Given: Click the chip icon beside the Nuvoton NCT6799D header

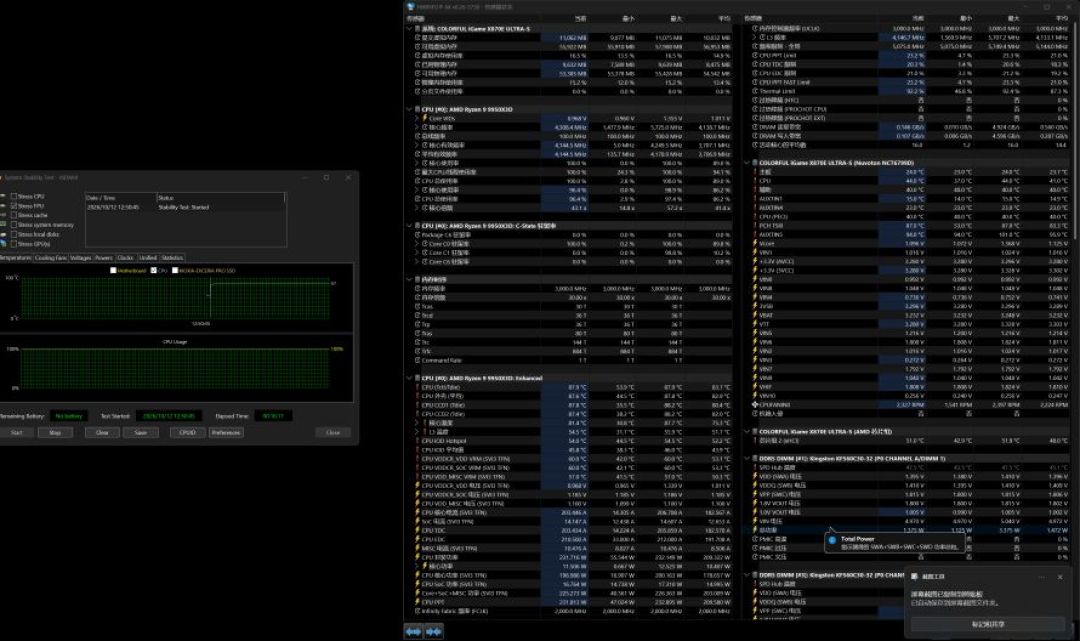Looking at the screenshot, I should 755,163.
